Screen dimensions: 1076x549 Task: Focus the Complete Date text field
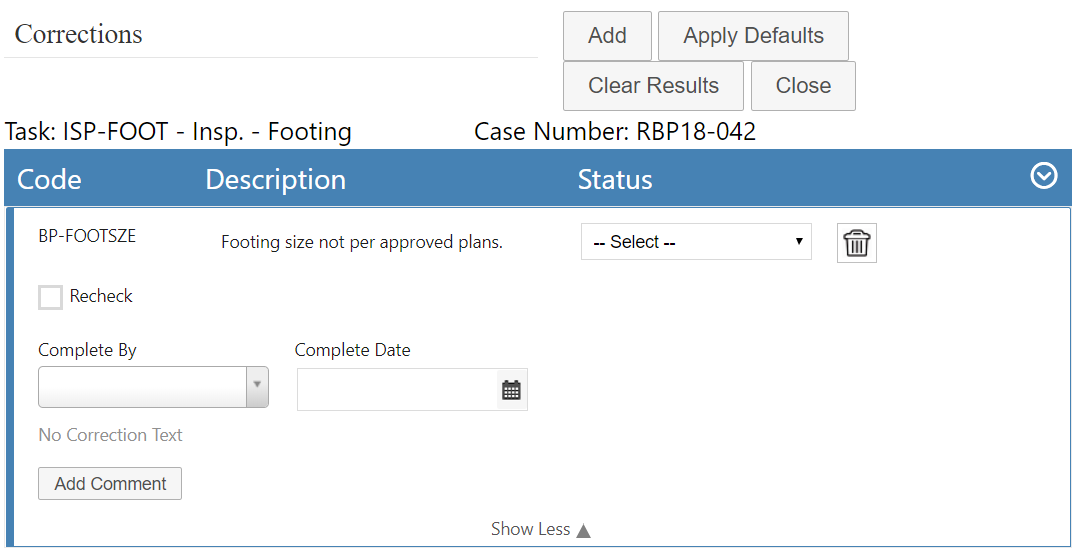click(397, 390)
